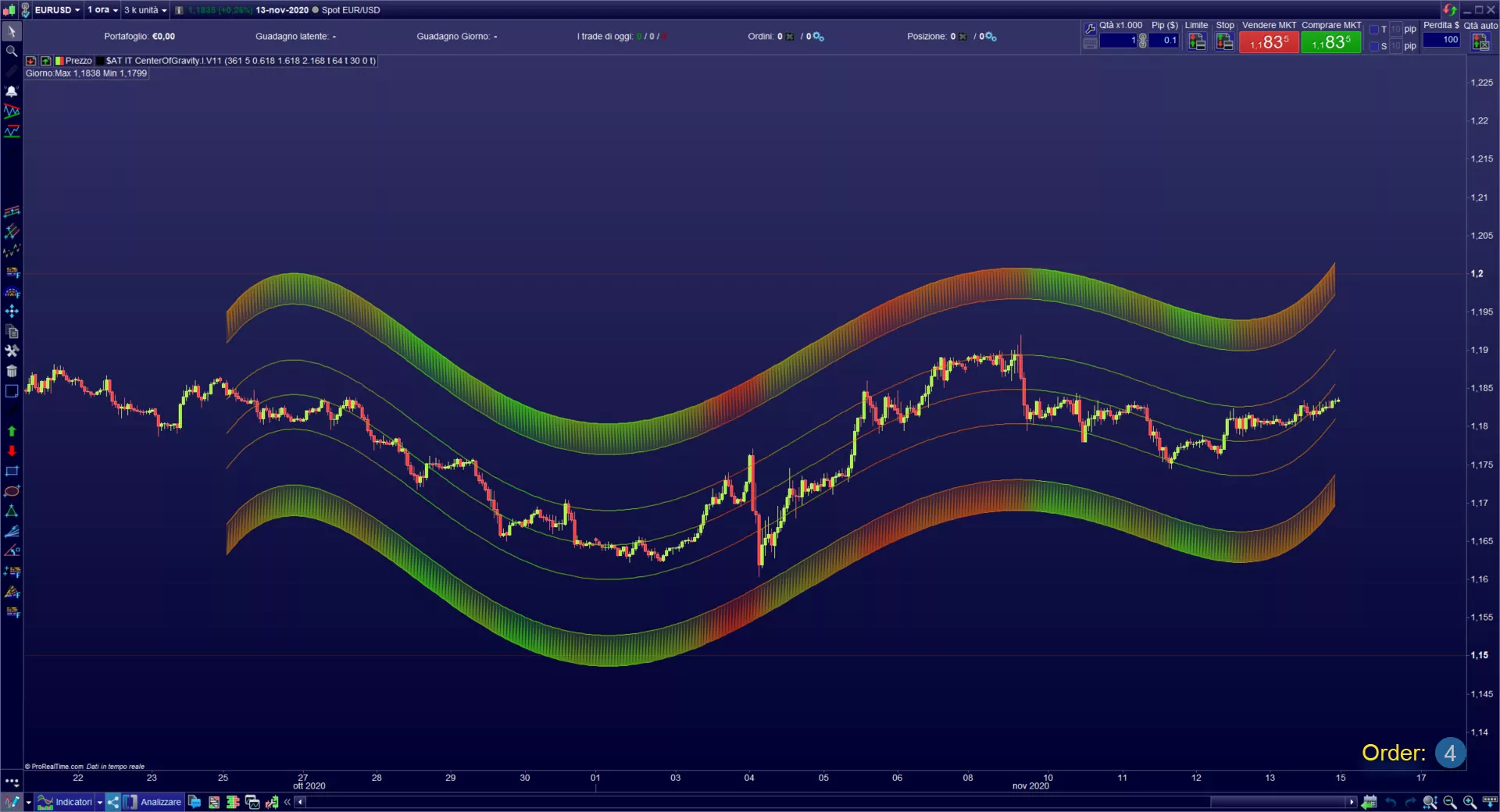
Task: Expand the '1 ora' timeframe dropdown
Action: (x=102, y=10)
